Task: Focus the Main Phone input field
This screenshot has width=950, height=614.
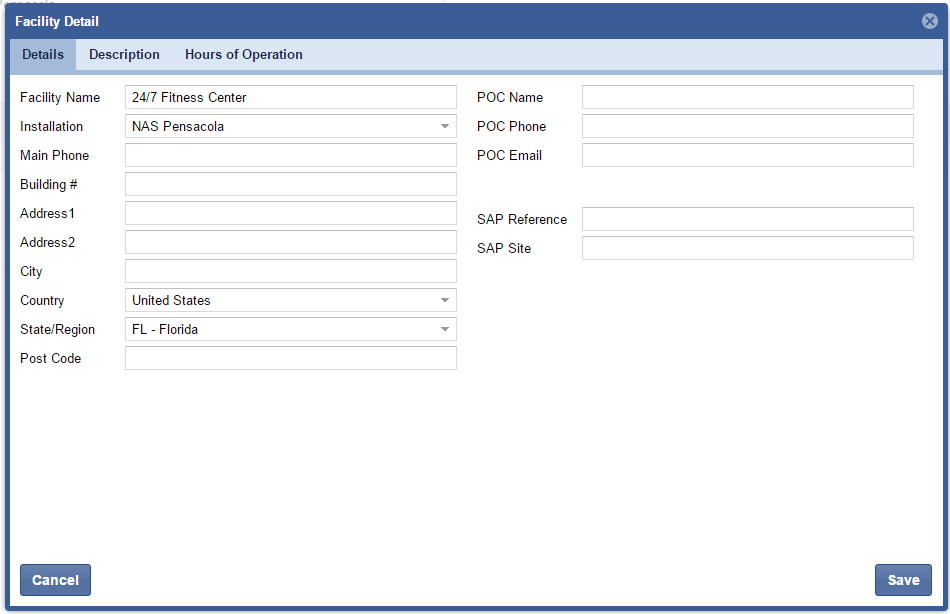Action: pos(290,155)
